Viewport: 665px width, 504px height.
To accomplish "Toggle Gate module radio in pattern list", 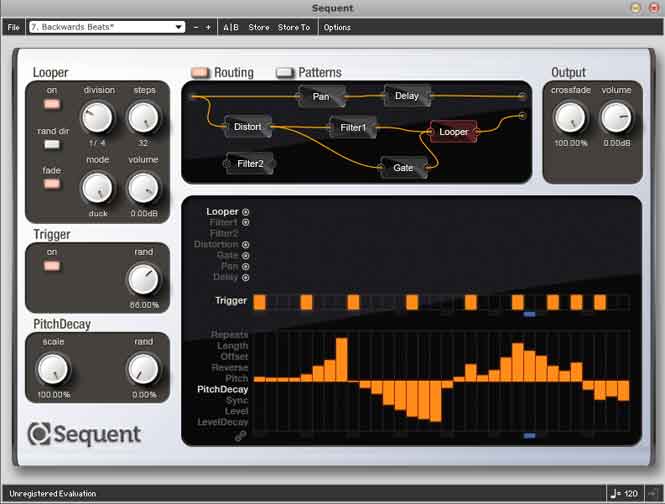I will [246, 256].
